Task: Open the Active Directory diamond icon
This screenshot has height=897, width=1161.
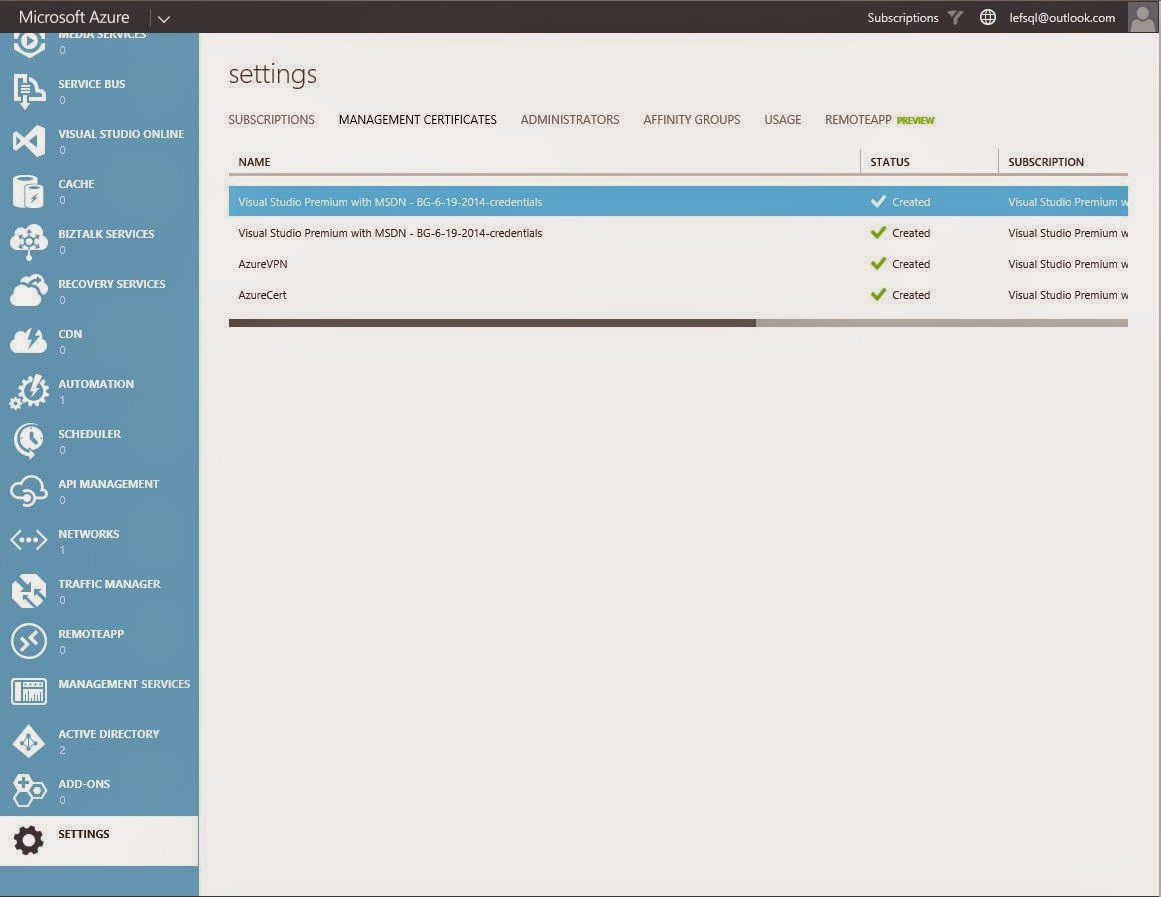Action: pos(29,741)
